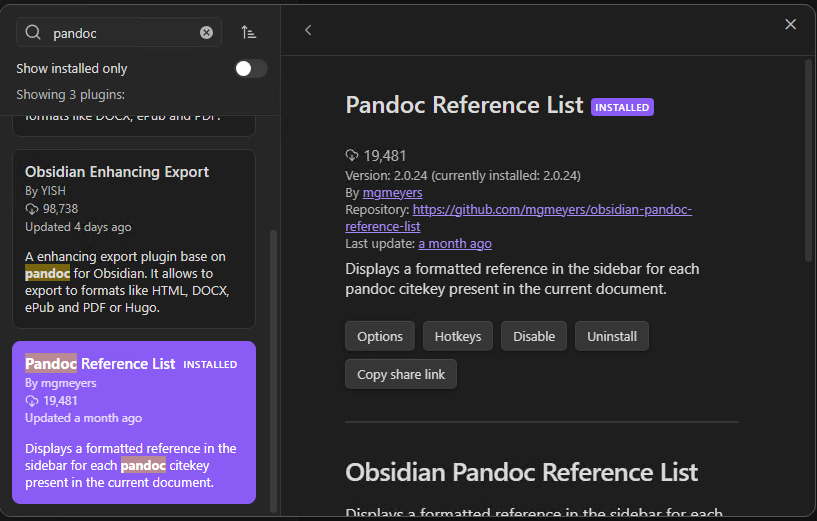Toggle Show installed only switch
Viewport: 817px width, 521px height.
tap(251, 69)
